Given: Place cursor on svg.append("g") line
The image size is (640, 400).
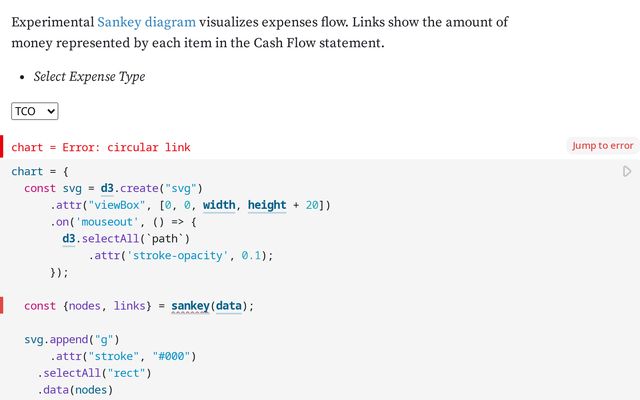Looking at the screenshot, I should 72,340.
